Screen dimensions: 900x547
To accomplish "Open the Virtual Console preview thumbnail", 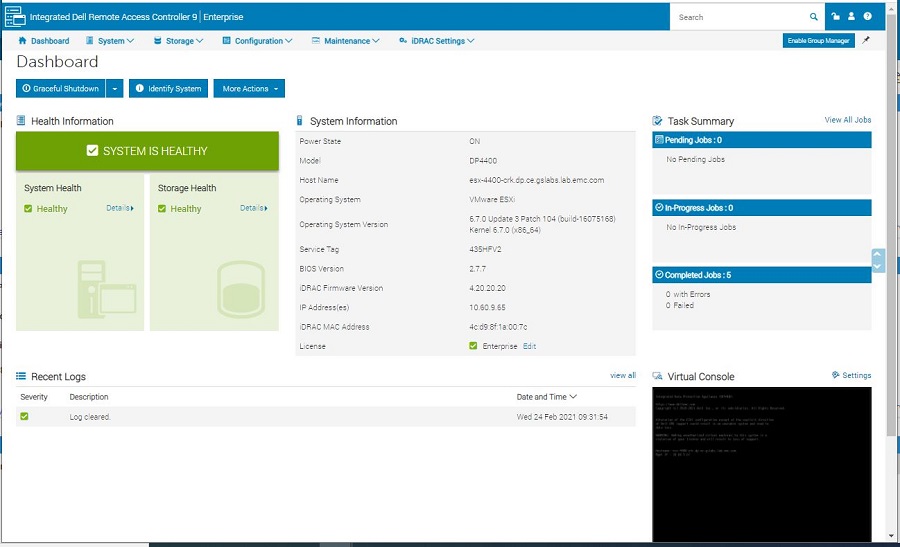I will [x=761, y=462].
